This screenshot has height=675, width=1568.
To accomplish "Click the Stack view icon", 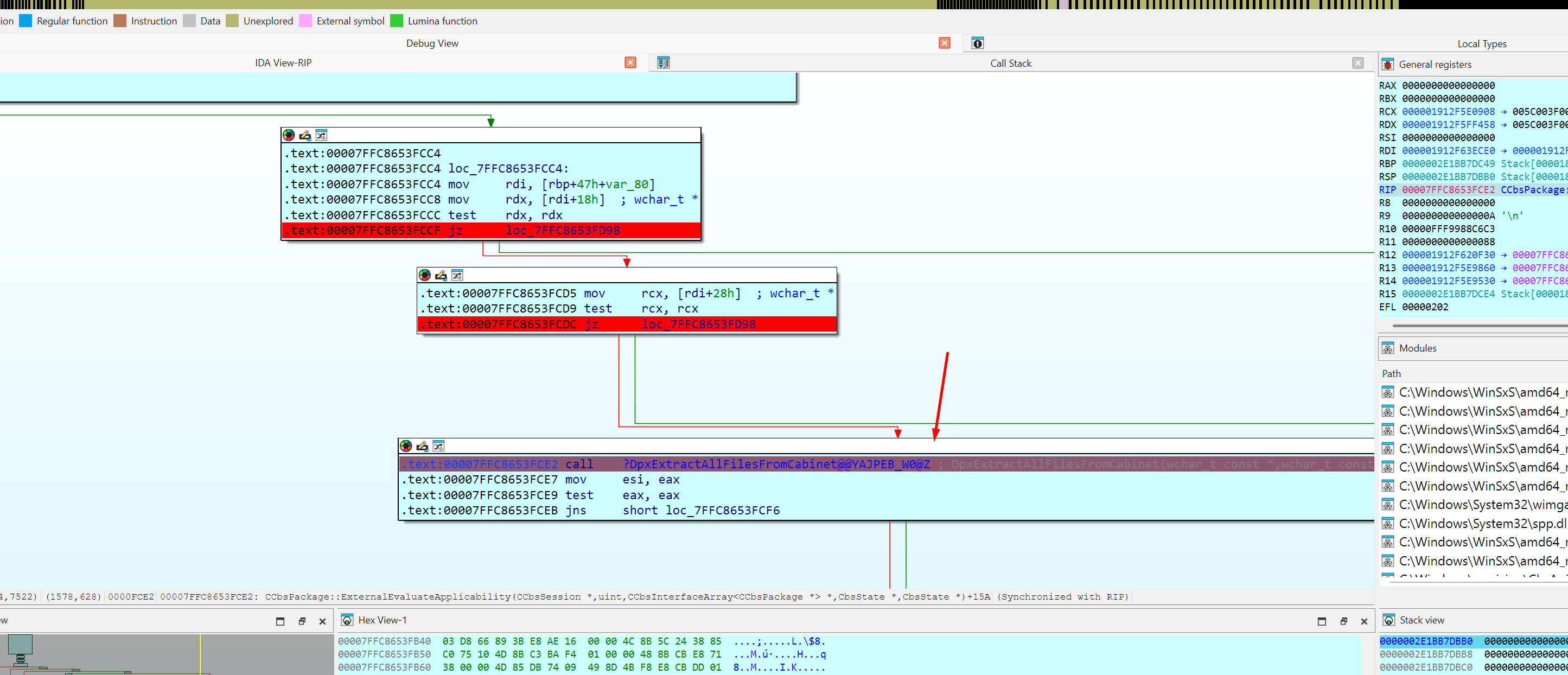I will point(1388,620).
